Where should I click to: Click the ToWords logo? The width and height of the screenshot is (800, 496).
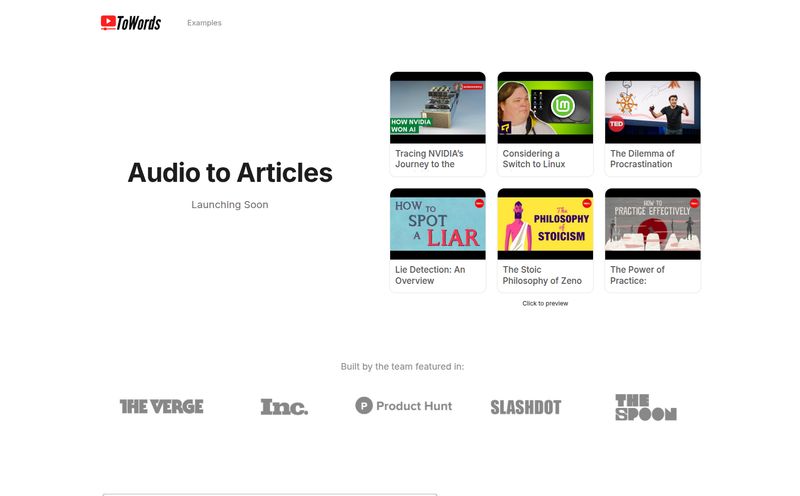(x=131, y=22)
